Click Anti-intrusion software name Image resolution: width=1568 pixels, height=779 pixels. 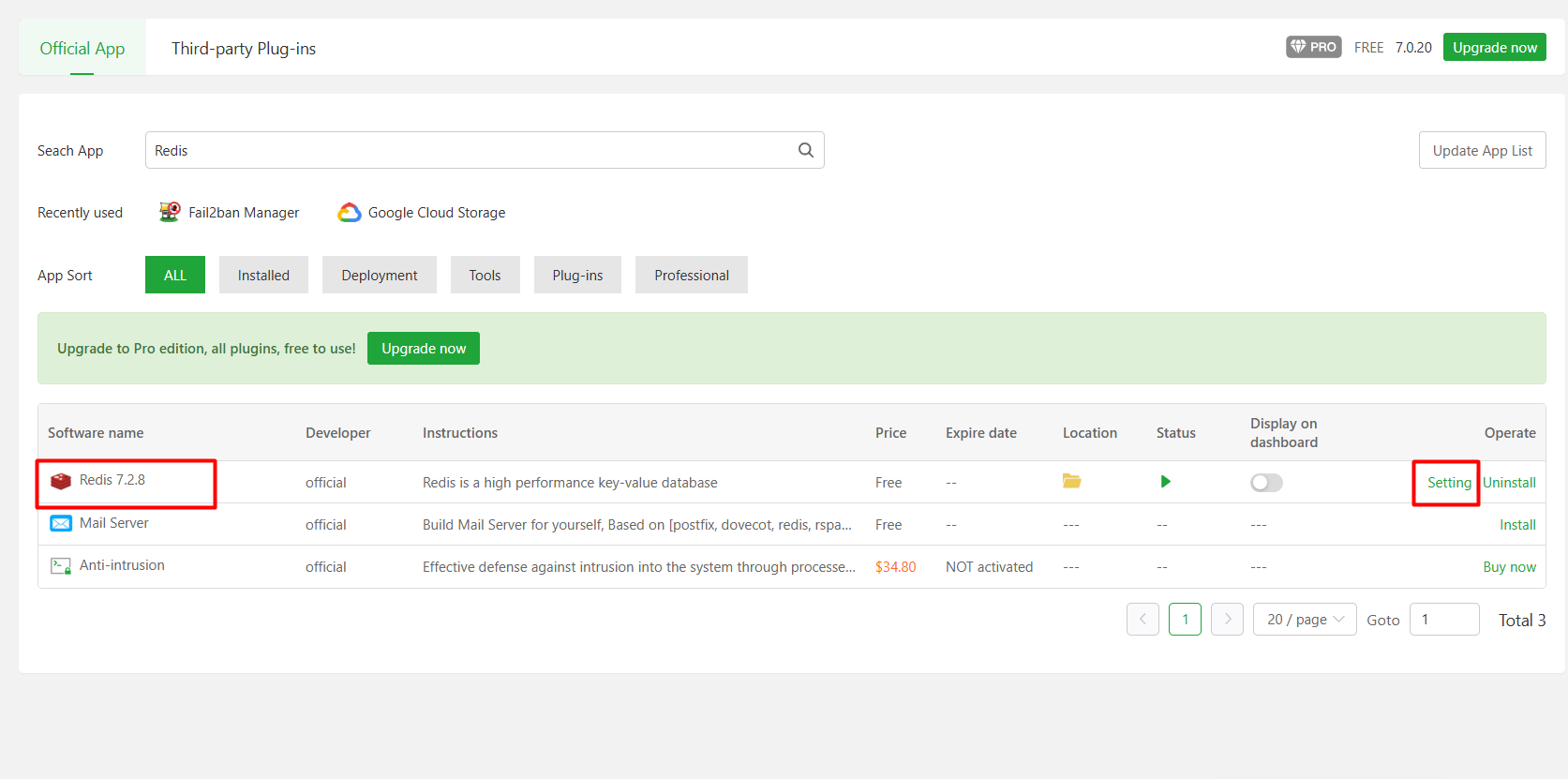pyautogui.click(x=122, y=564)
